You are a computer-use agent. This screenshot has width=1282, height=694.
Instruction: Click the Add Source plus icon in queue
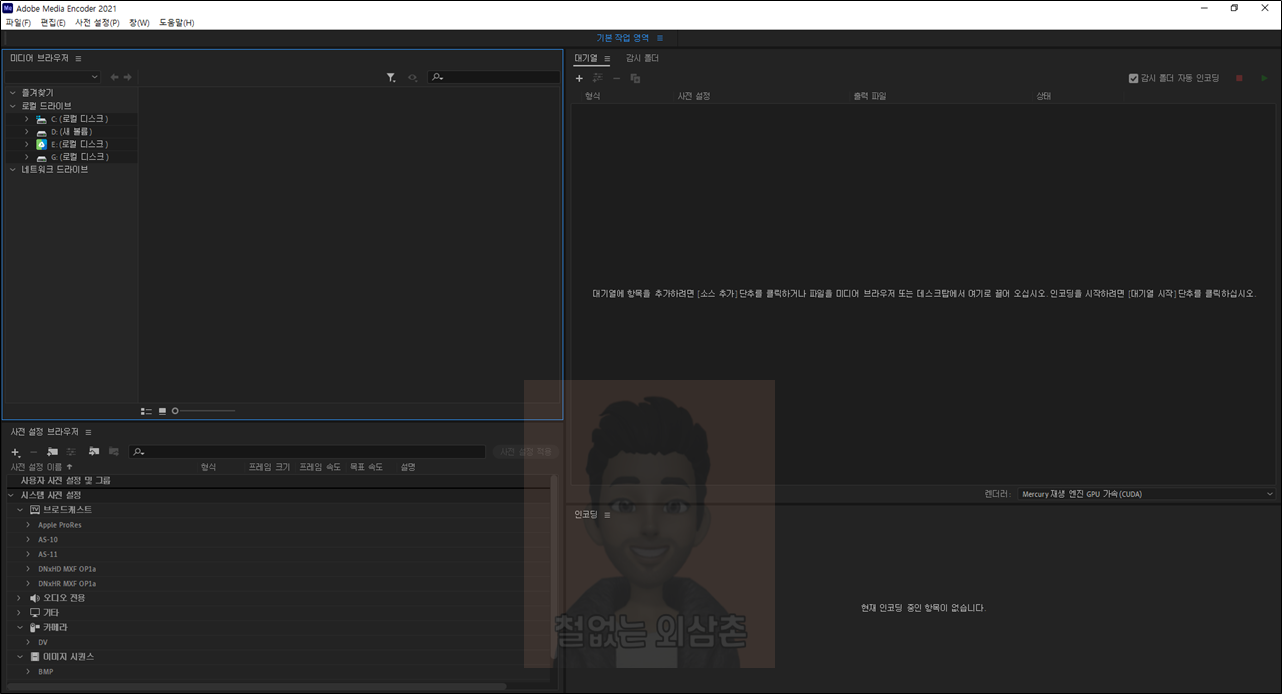(579, 78)
